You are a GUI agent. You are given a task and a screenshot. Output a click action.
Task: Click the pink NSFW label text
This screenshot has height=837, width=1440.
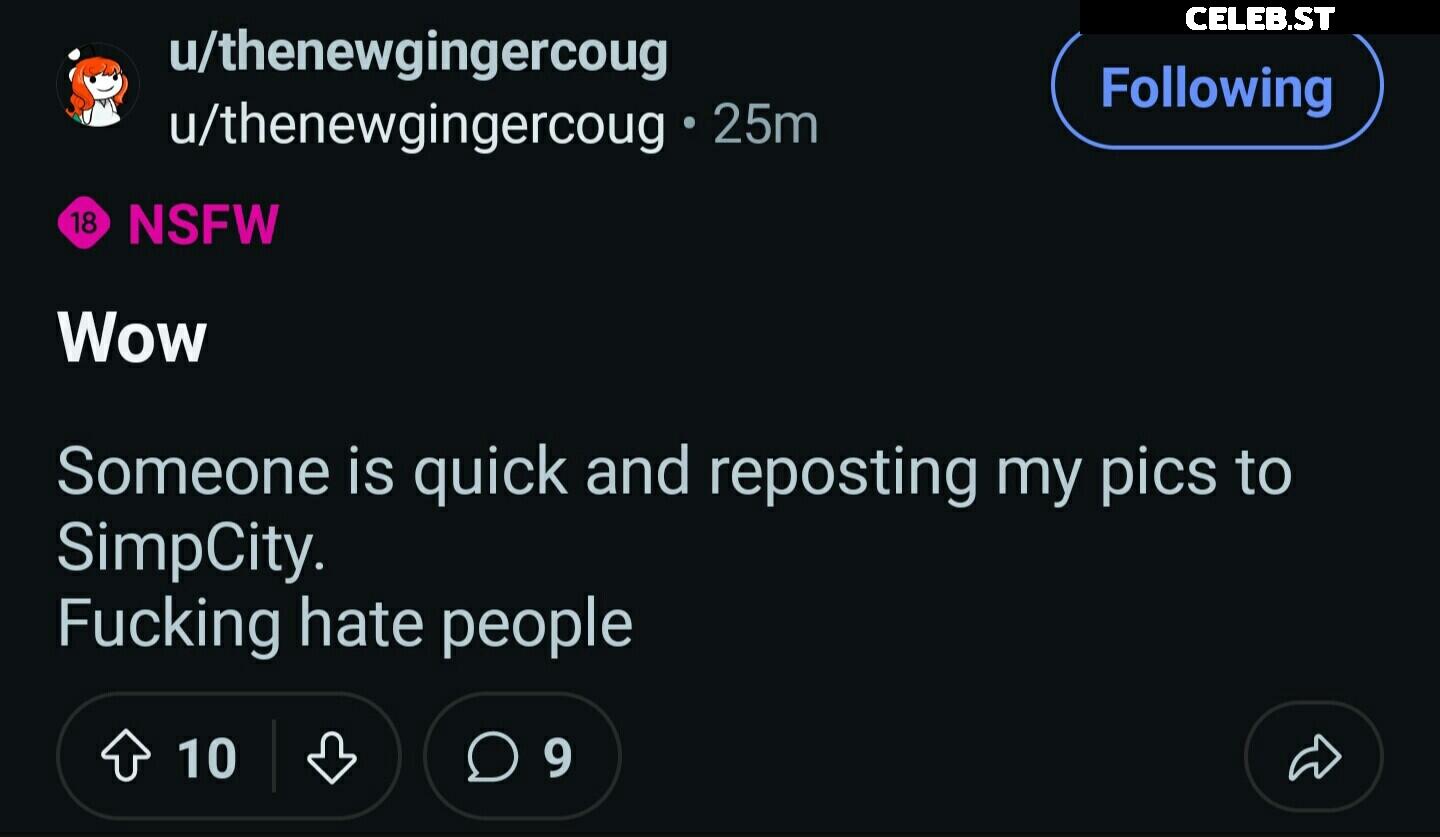[203, 224]
